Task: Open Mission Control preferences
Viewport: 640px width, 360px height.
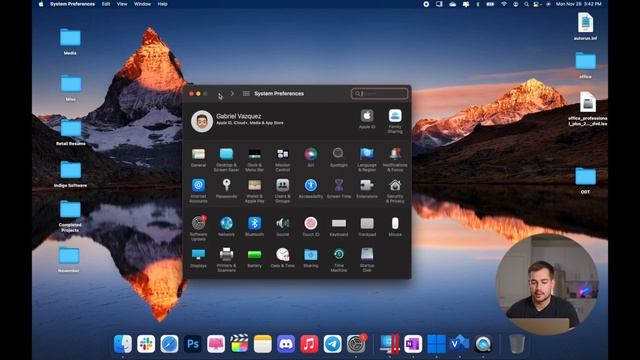Action: coord(282,159)
